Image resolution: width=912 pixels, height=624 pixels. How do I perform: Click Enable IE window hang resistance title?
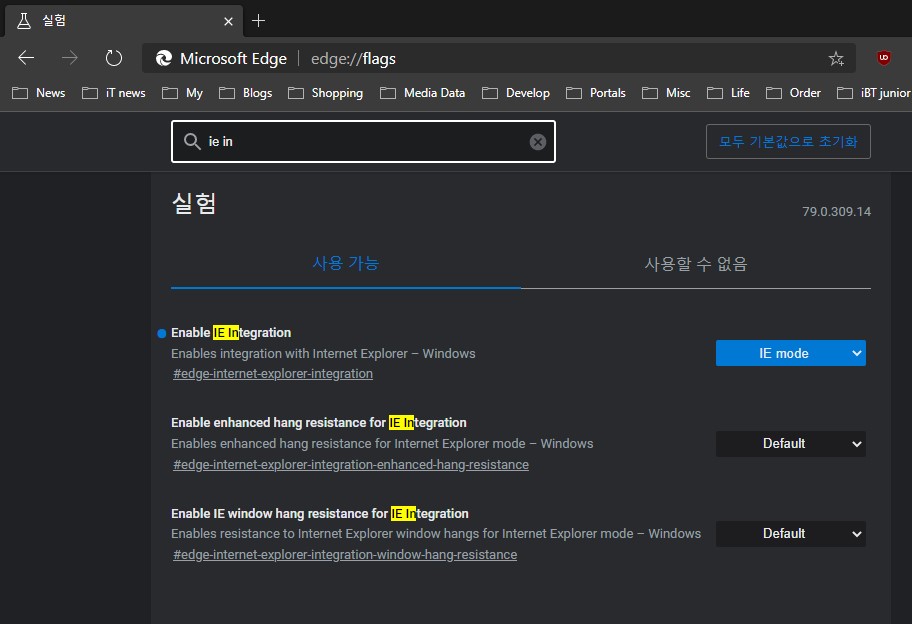tap(320, 514)
